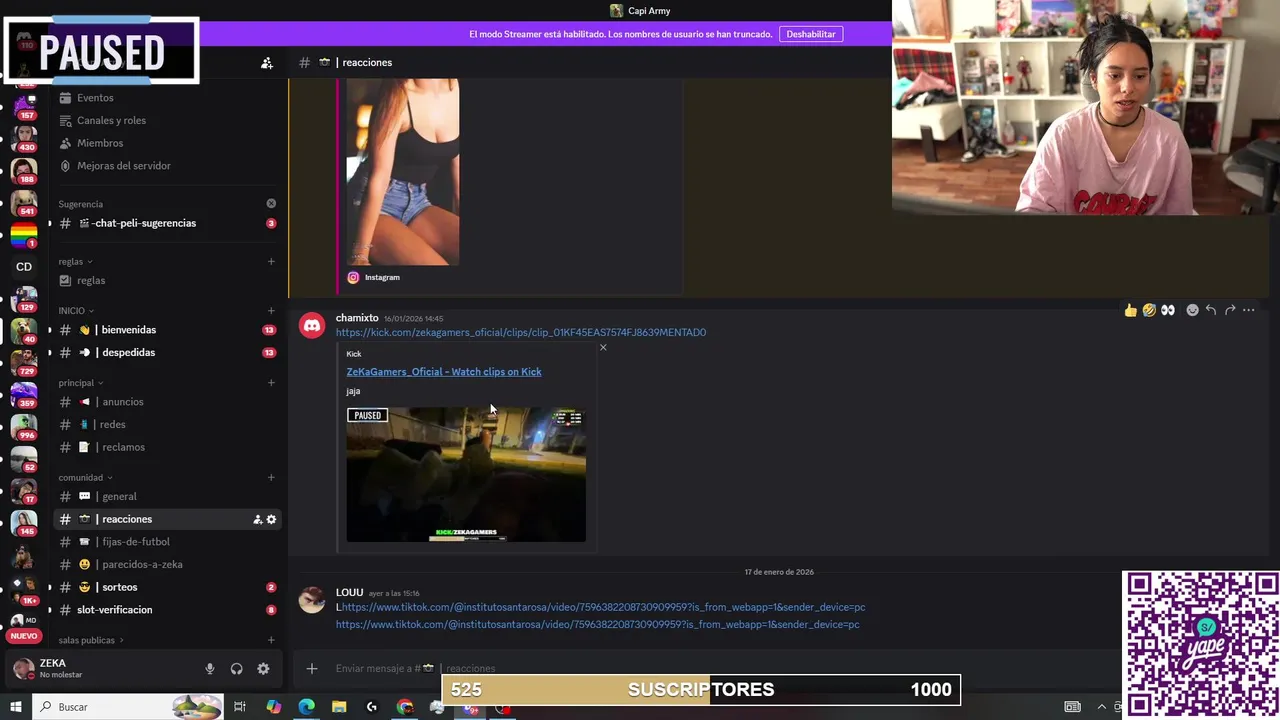Open the CD server icon

24,267
